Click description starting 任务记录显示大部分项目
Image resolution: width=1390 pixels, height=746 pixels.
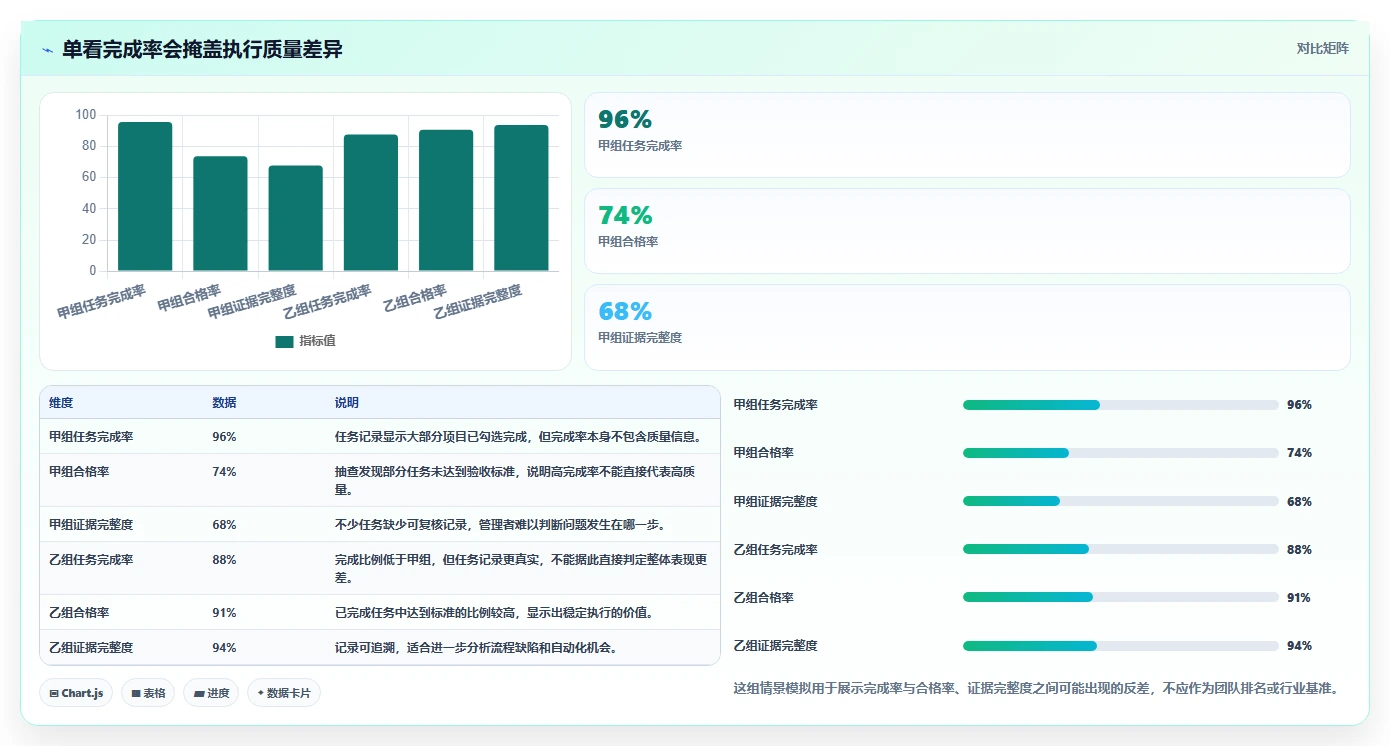[518, 437]
